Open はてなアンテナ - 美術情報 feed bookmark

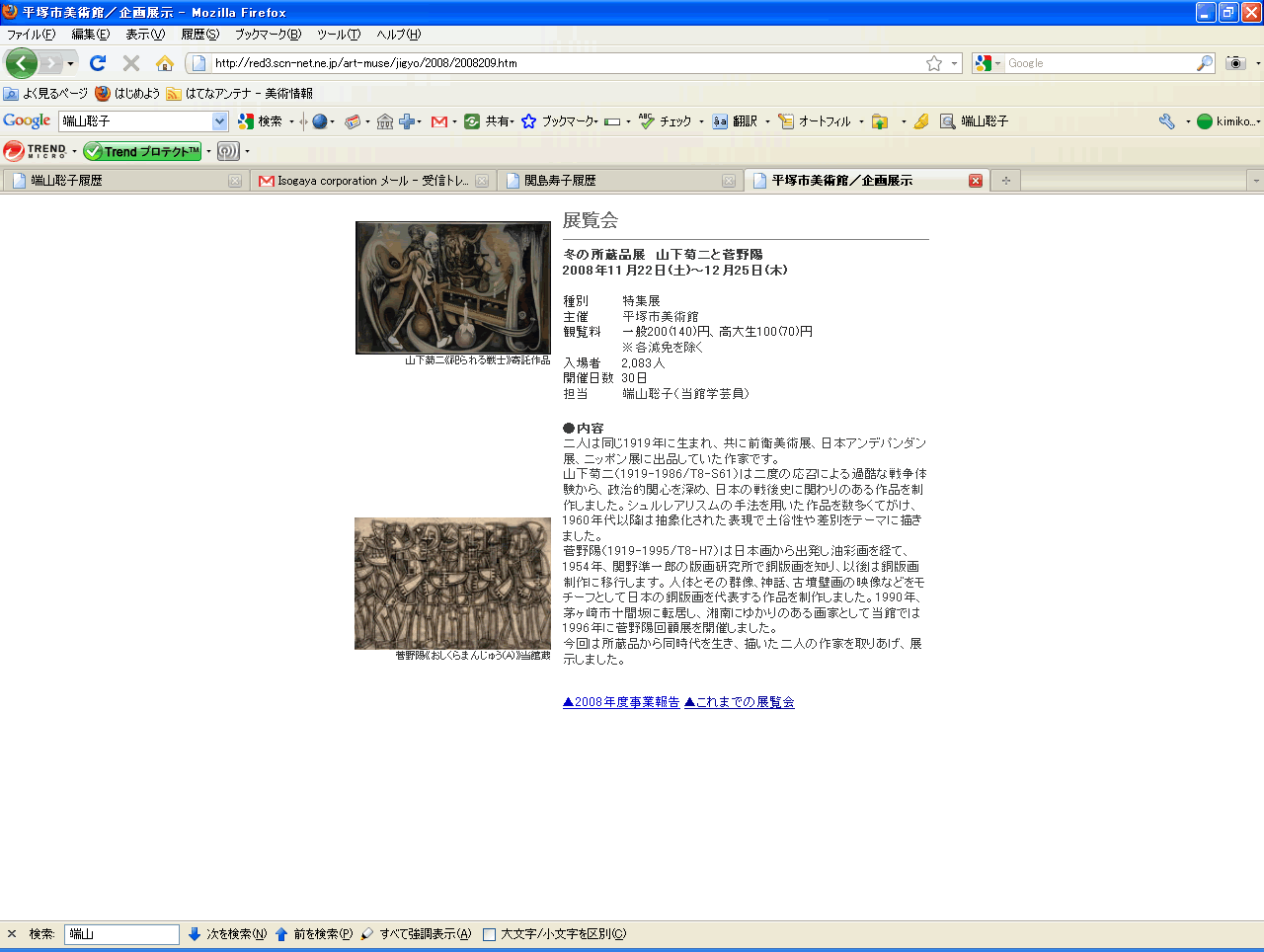click(x=240, y=94)
